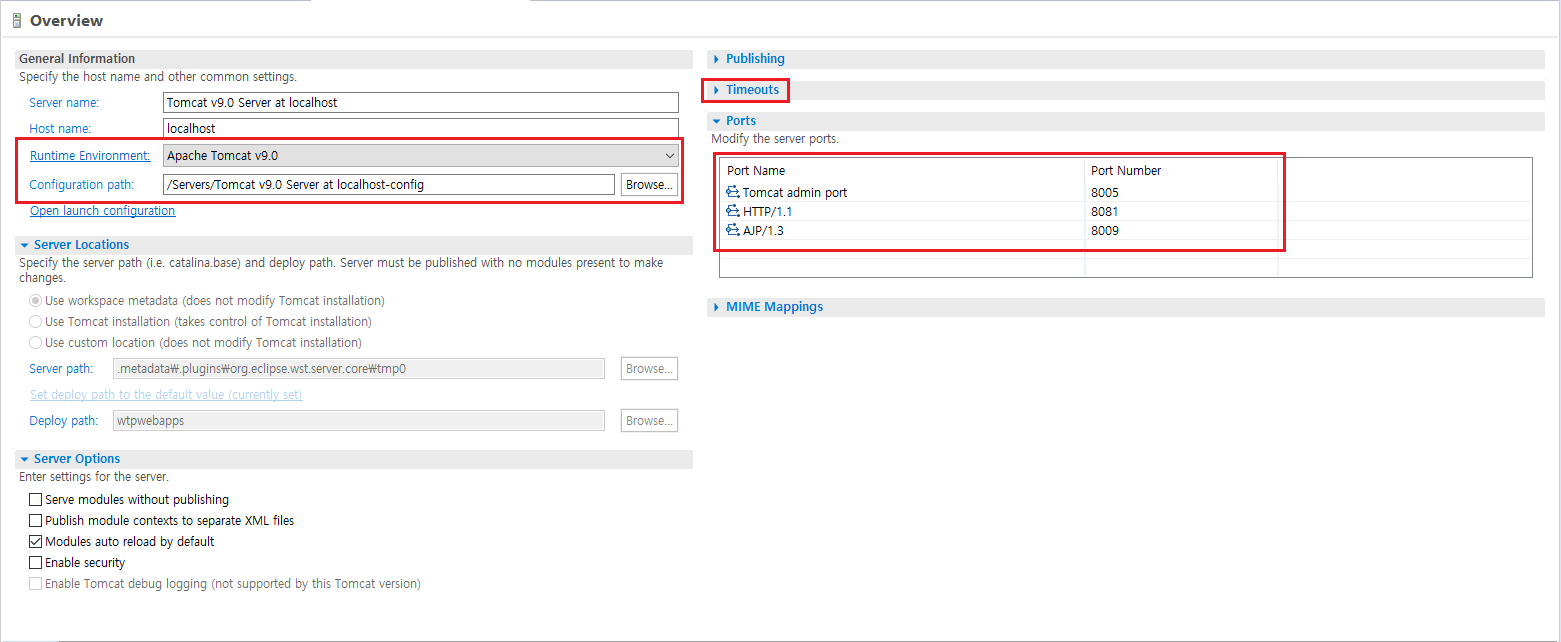Image resolution: width=1561 pixels, height=642 pixels.
Task: Click port number 8005
Action: coord(1105,192)
